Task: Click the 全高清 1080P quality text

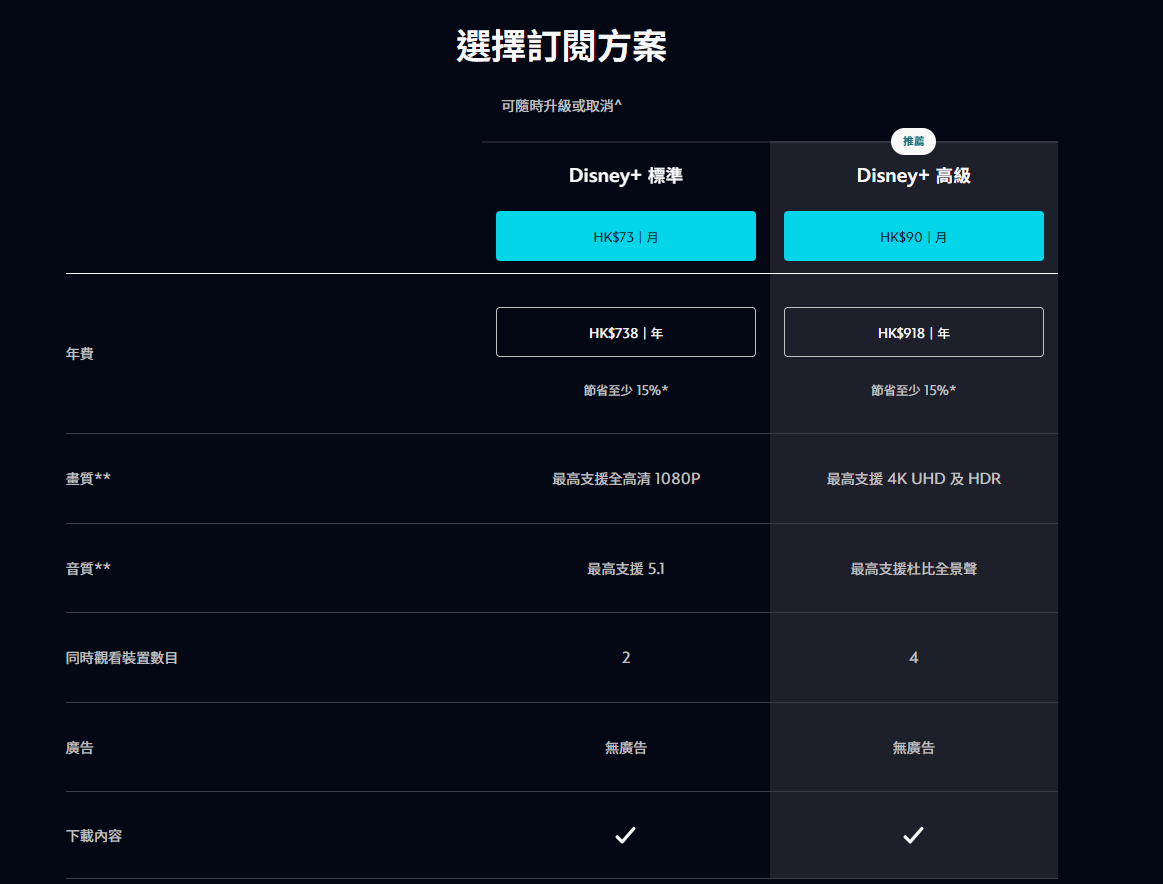Action: (x=626, y=479)
